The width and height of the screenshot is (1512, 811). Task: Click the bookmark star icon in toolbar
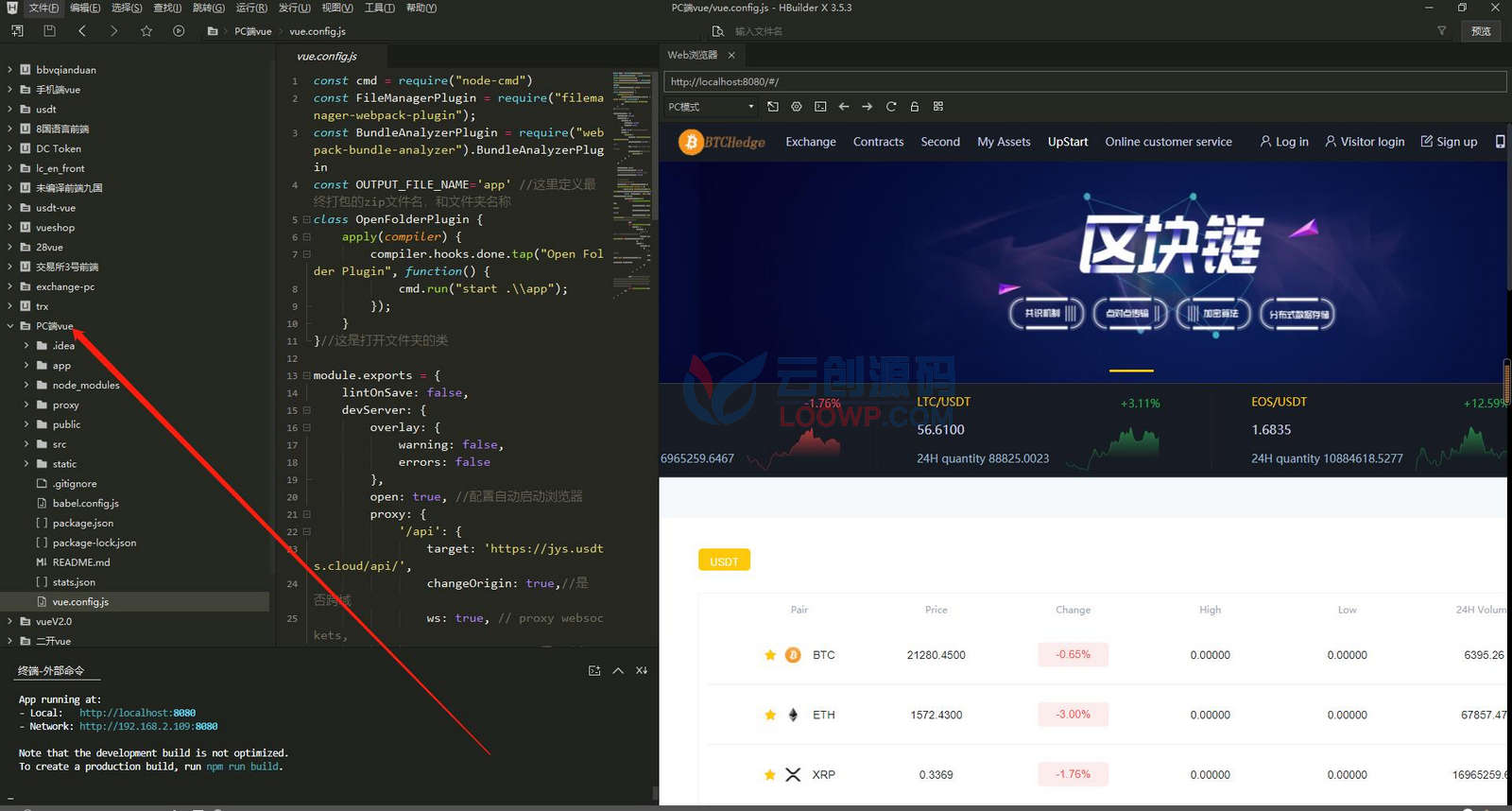point(146,31)
